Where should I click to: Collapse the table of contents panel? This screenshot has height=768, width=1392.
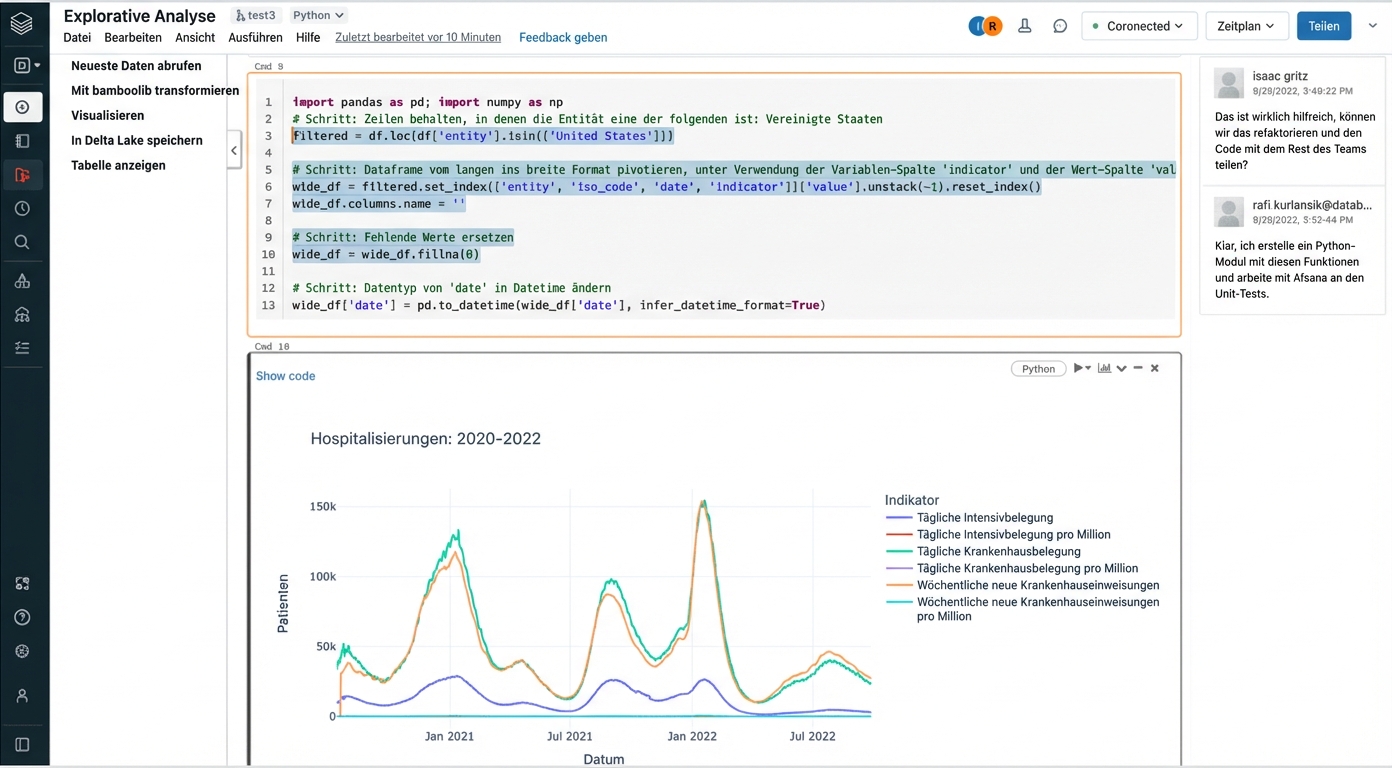[x=234, y=151]
